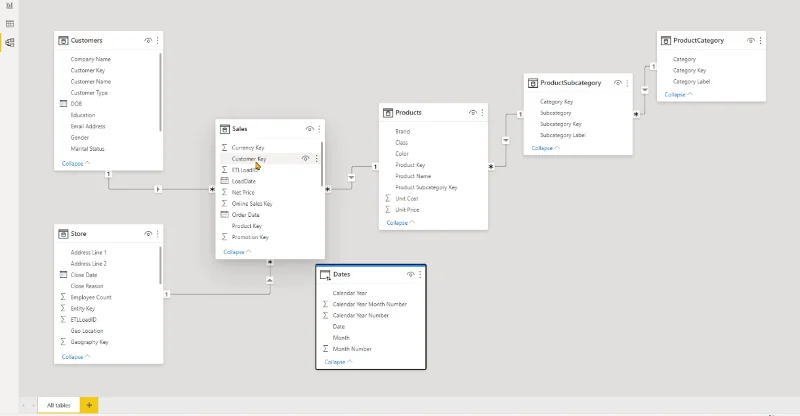Image resolution: width=800 pixels, height=416 pixels.
Task: Click the sigma icon beside Month Number
Action: [326, 349]
